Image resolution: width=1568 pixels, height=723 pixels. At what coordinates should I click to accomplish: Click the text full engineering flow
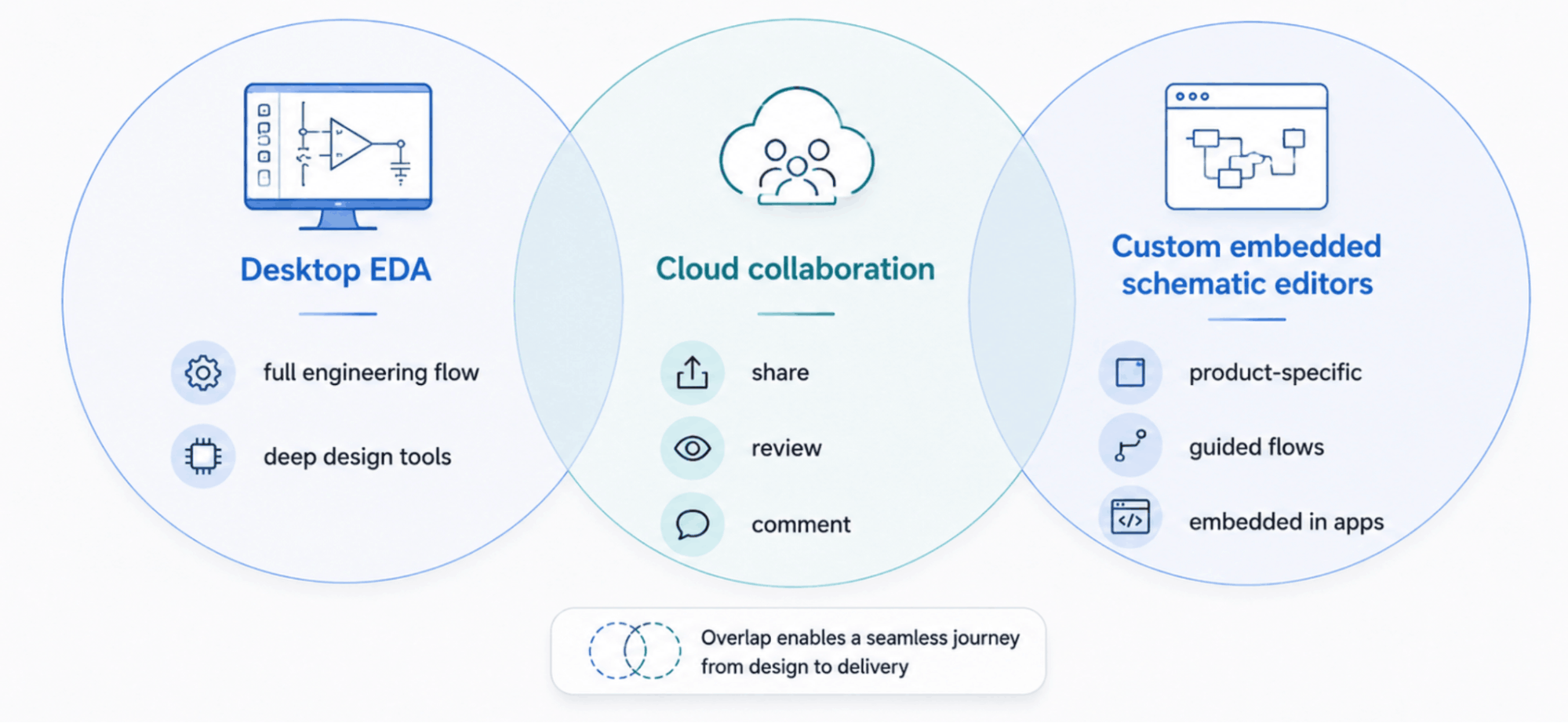[x=371, y=372]
